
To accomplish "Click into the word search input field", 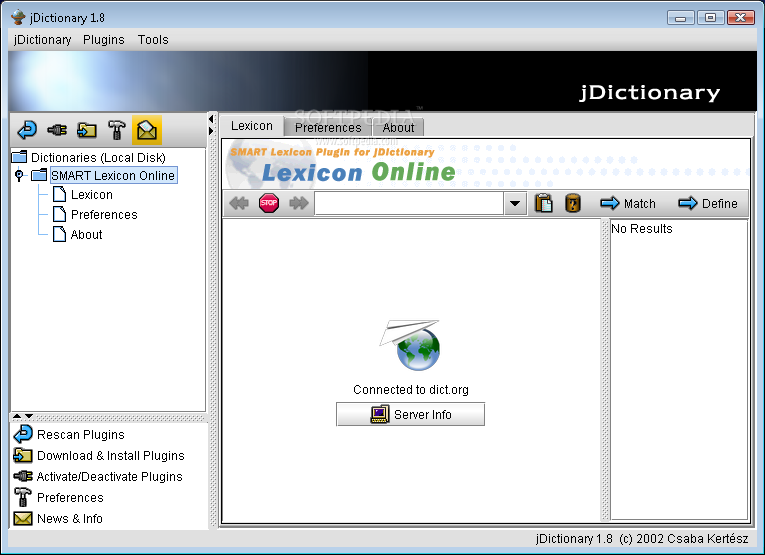I will pos(409,203).
